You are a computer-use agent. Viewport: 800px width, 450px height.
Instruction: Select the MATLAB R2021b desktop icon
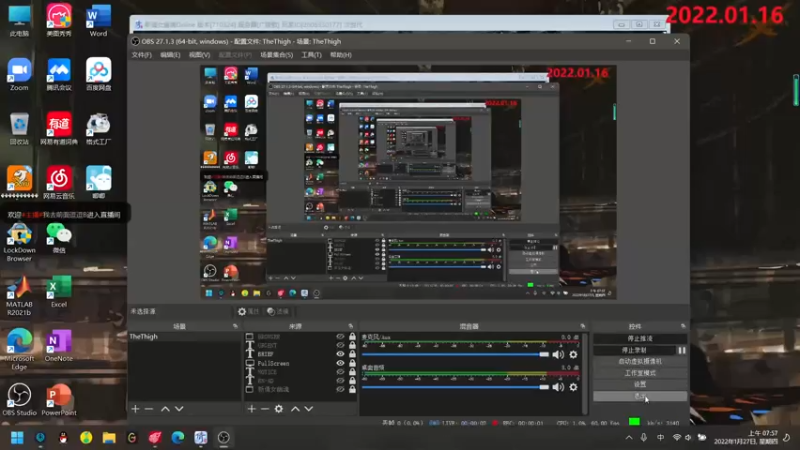click(x=19, y=295)
